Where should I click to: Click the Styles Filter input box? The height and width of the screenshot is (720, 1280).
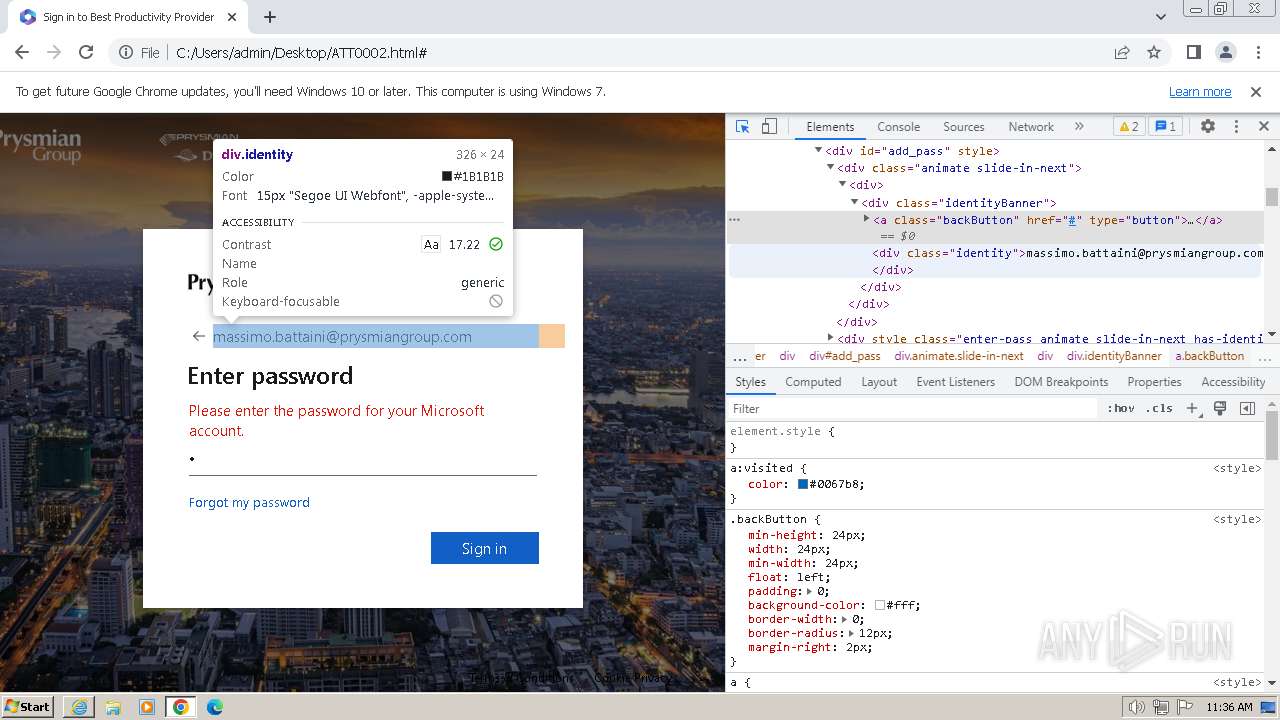click(x=913, y=408)
